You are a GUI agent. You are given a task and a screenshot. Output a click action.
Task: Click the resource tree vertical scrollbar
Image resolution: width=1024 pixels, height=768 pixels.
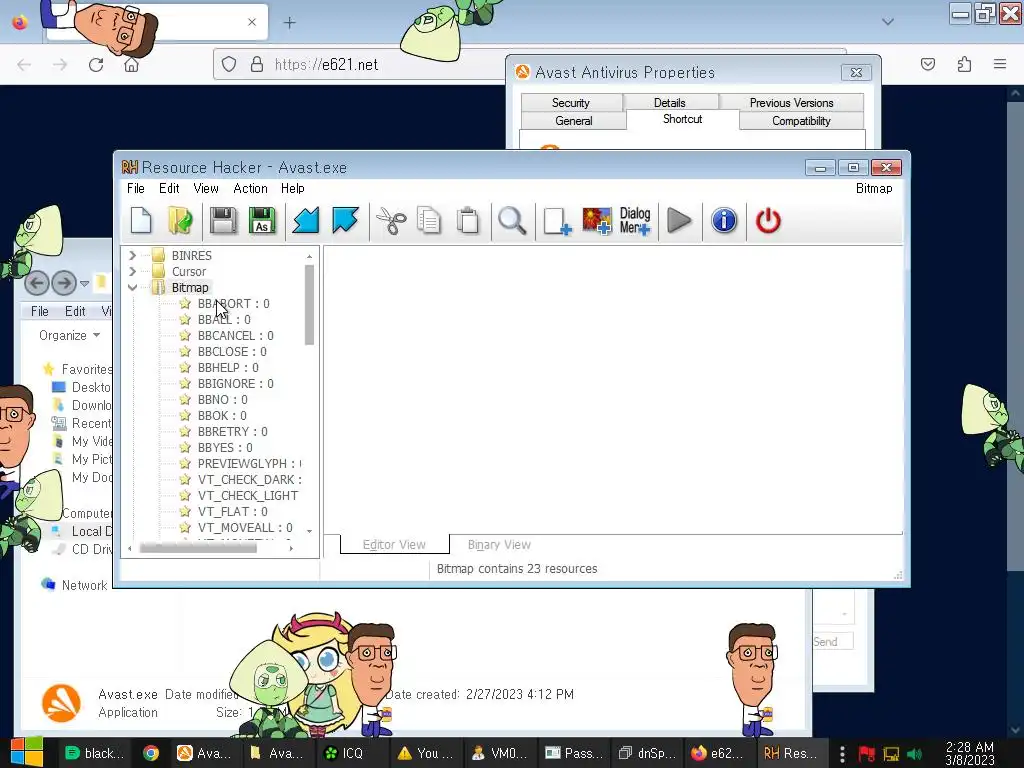pos(310,304)
